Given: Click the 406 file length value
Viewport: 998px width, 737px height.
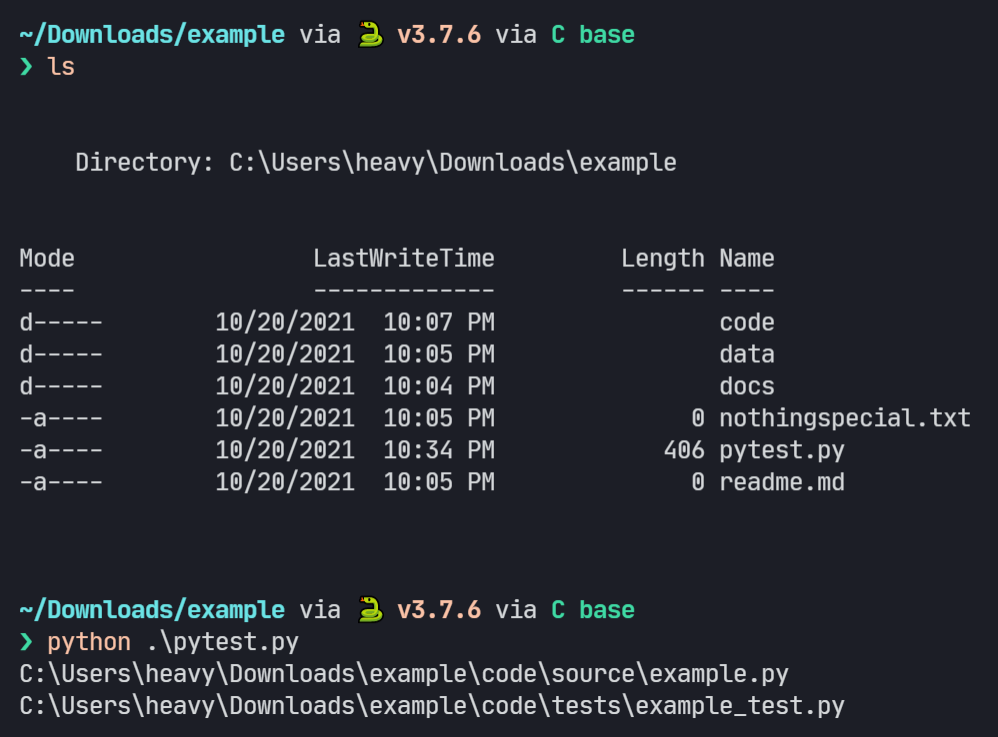Looking at the screenshot, I should pyautogui.click(x=684, y=451).
